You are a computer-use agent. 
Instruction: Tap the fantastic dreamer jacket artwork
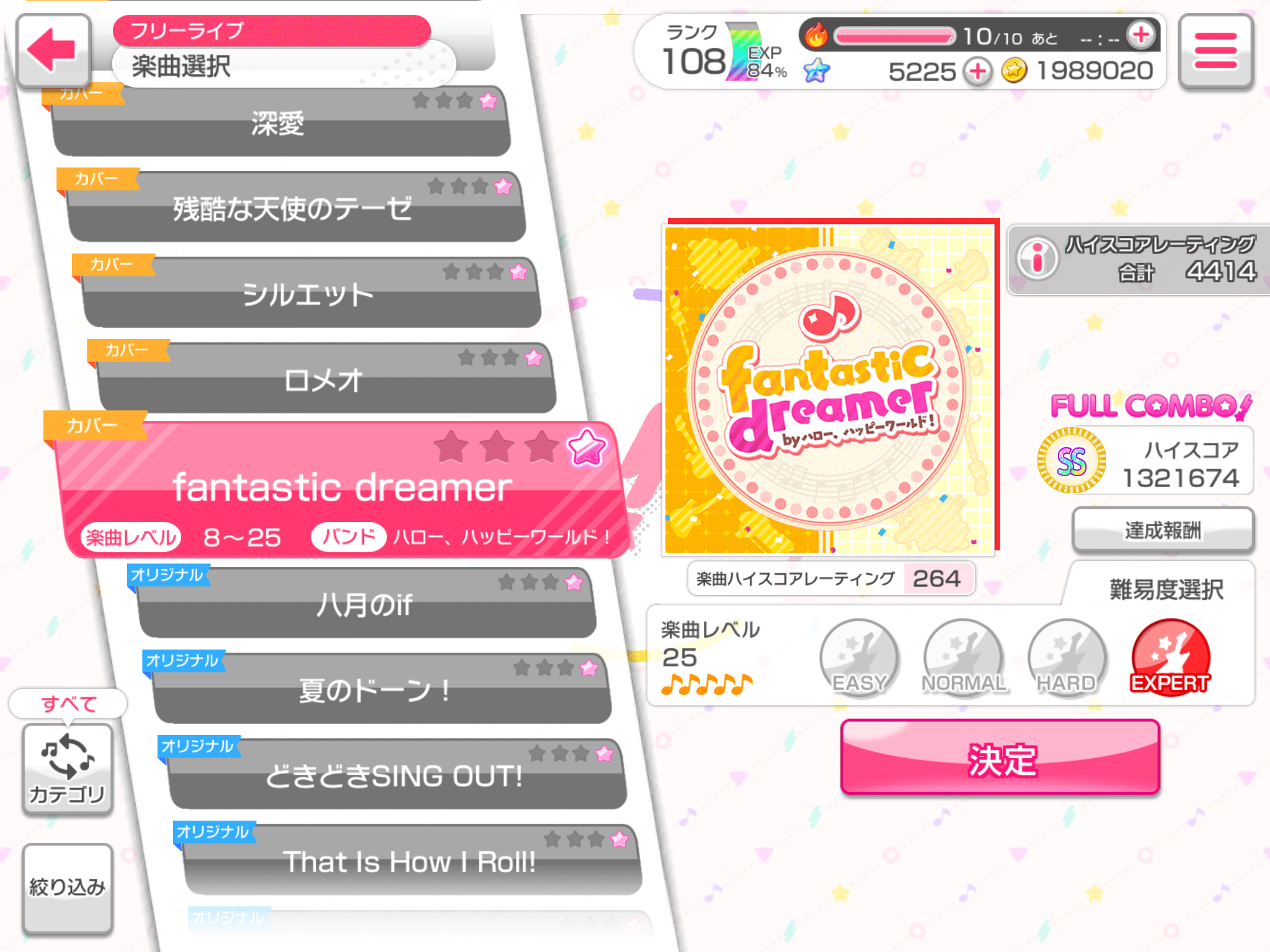pyautogui.click(x=830, y=389)
